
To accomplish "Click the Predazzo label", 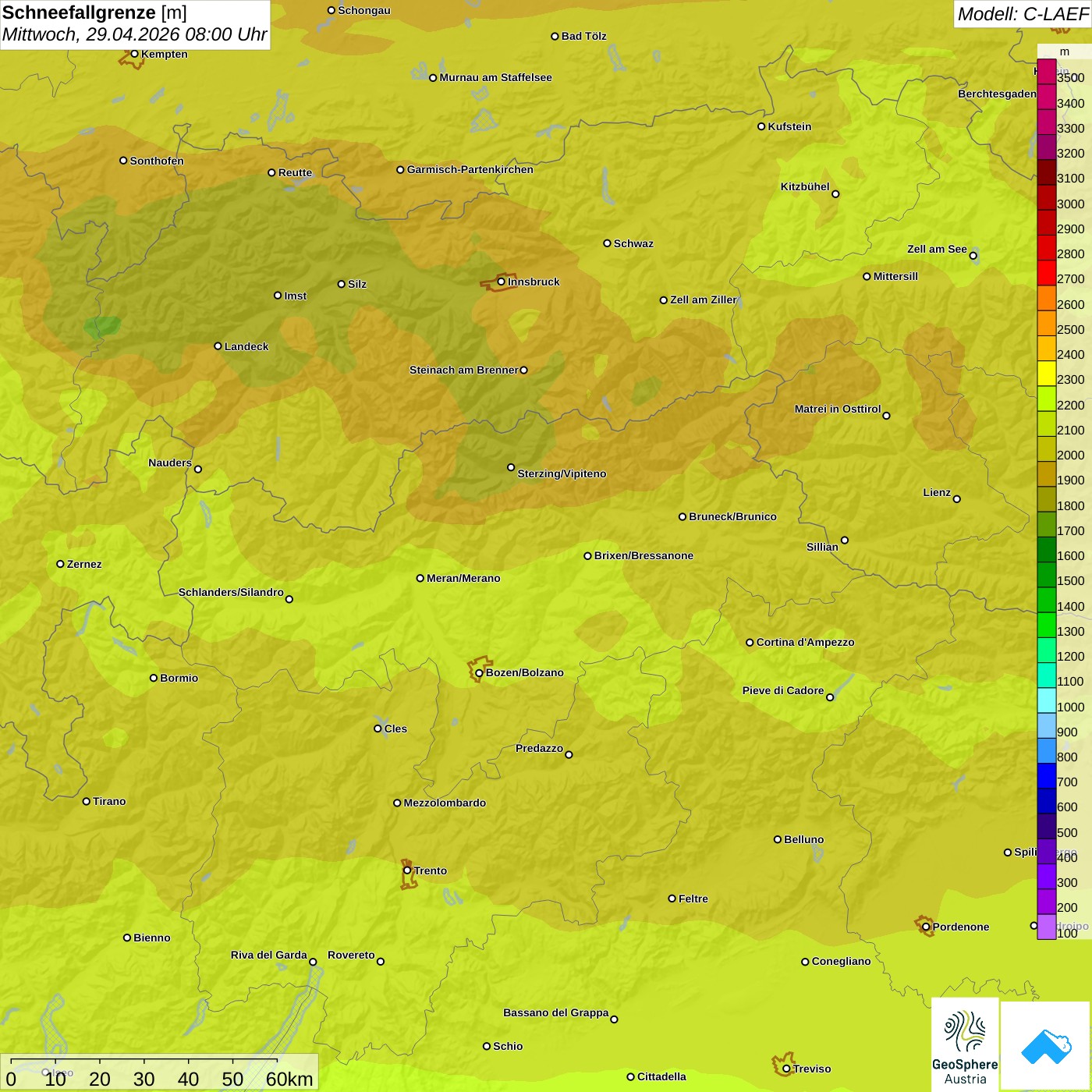I will coord(539,748).
